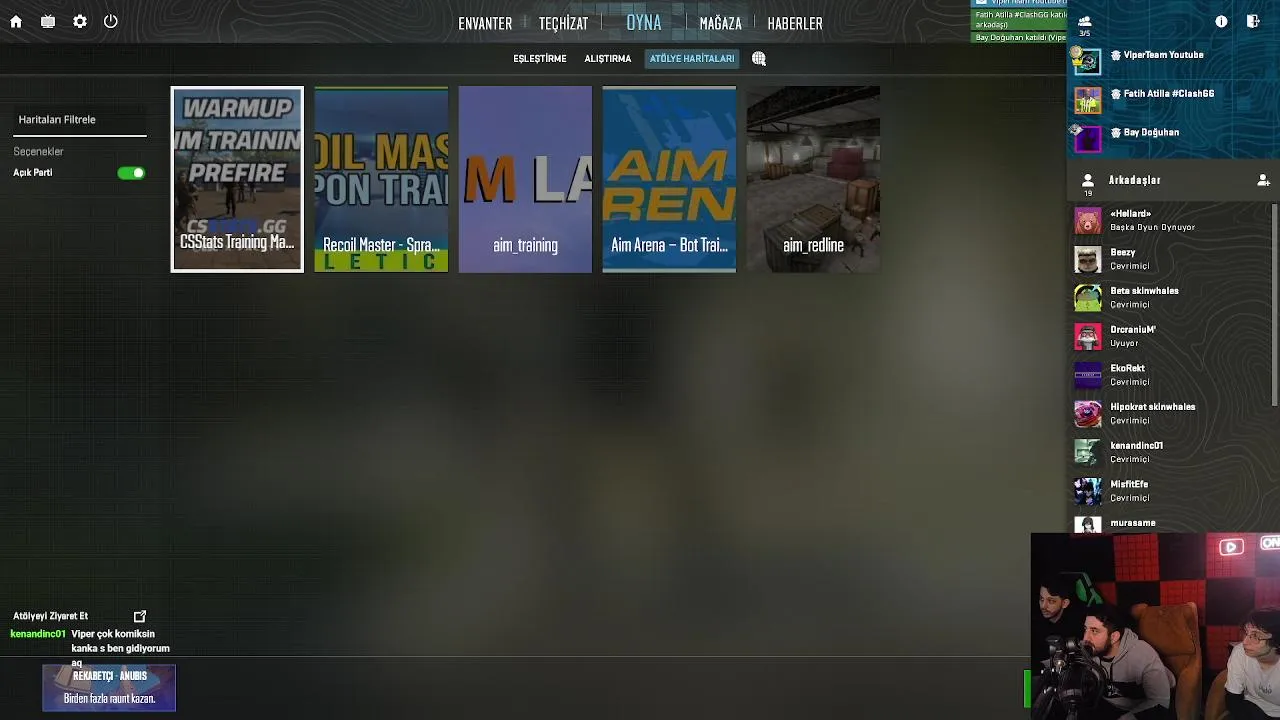Click the EkoRekt friend name
The width and height of the screenshot is (1280, 720).
coord(1128,368)
